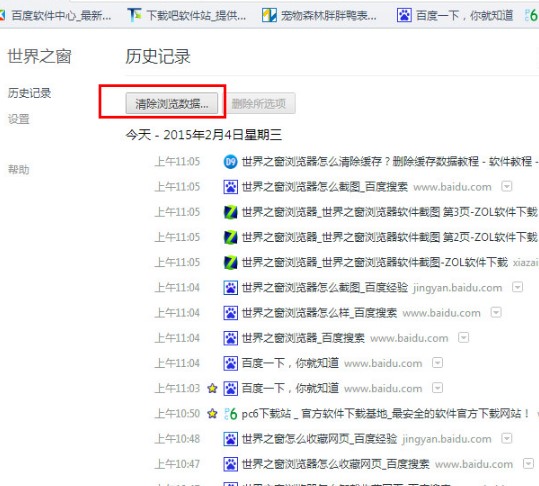The image size is (539, 486).
Task: Click the 下载吧 bookmark favicon
Action: tap(134, 15)
